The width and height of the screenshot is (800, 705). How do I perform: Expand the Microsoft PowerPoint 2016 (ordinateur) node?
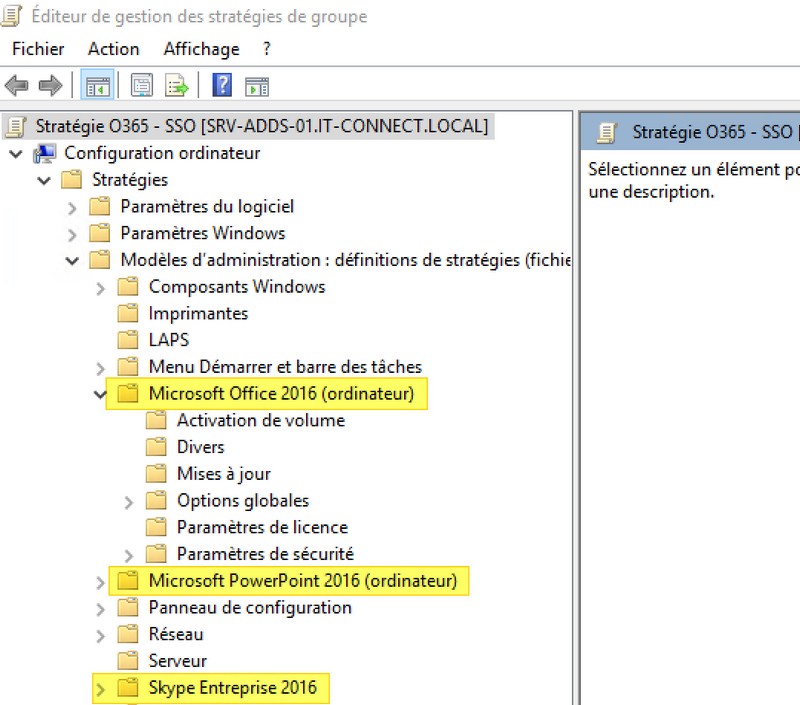(x=101, y=580)
